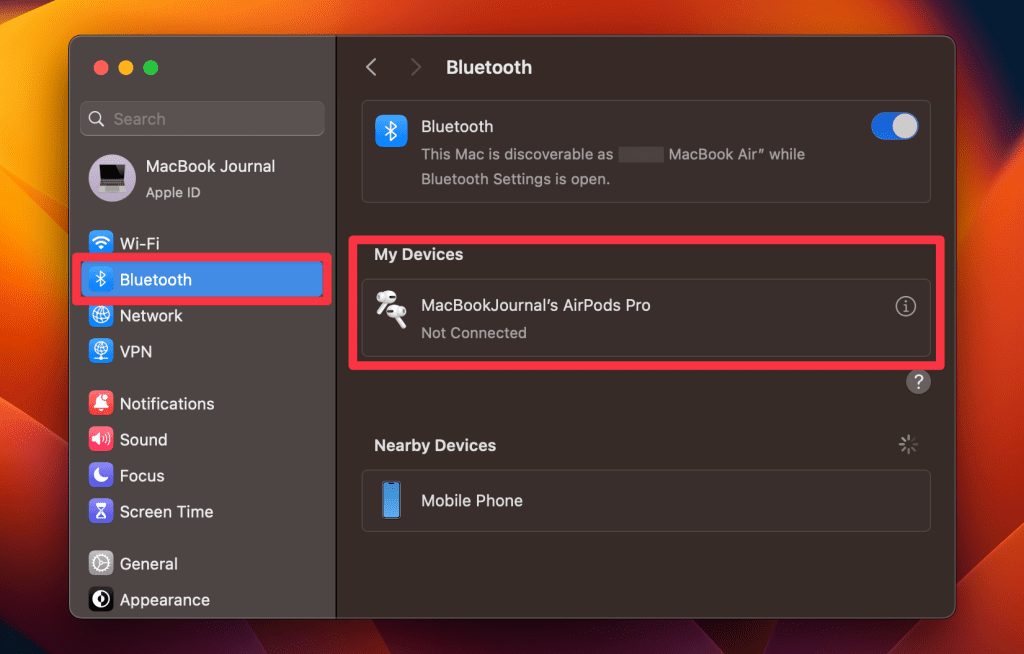Go forward with the right chevron
The width and height of the screenshot is (1024, 654).
pos(415,67)
